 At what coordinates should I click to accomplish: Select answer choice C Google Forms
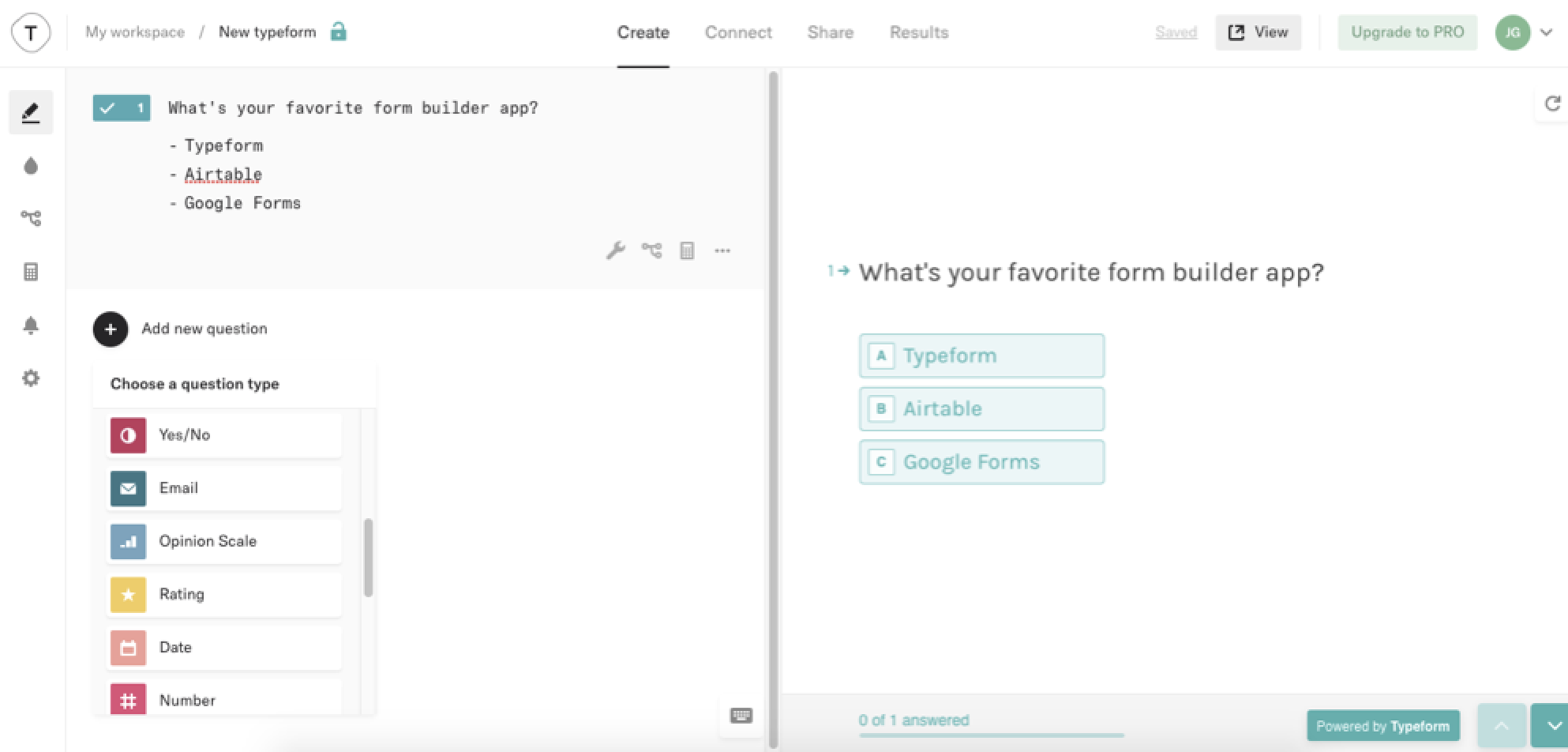(981, 462)
